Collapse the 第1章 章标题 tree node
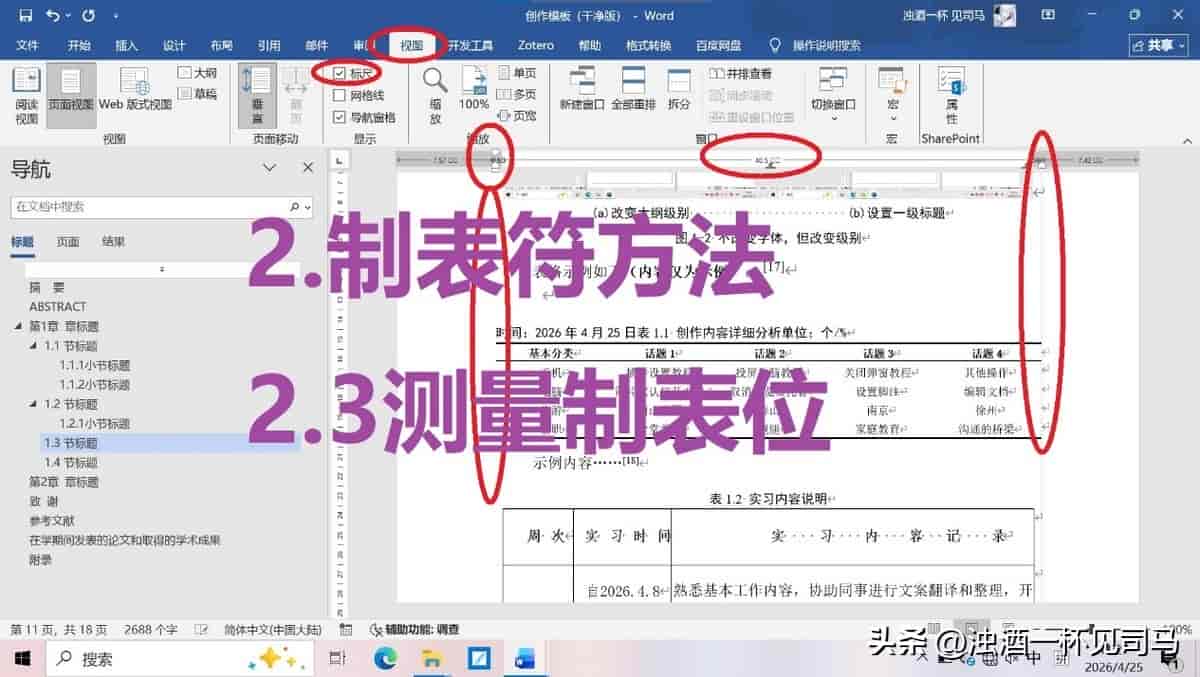1200x677 pixels. 18,327
